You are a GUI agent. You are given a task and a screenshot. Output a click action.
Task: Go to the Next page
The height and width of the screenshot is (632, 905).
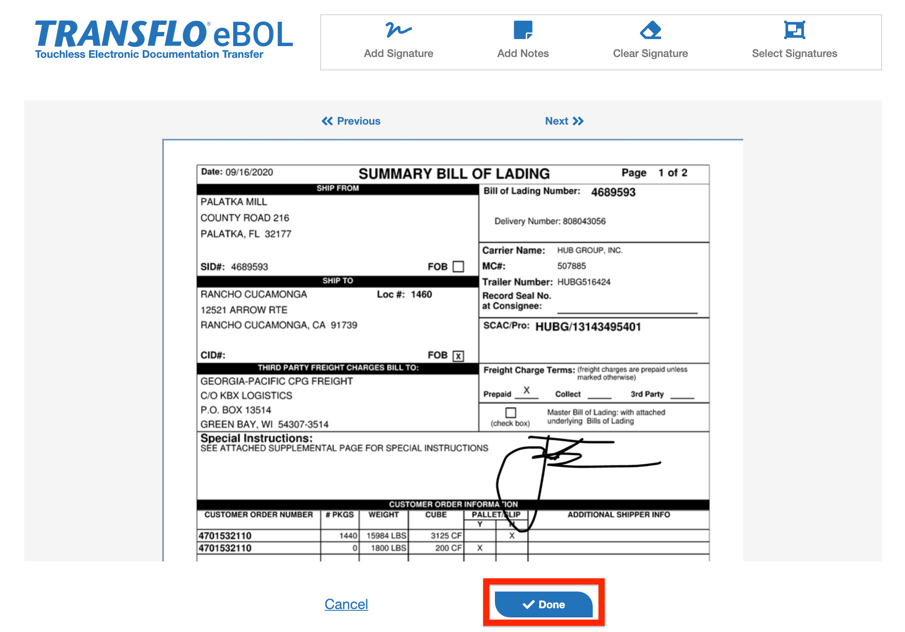pos(564,121)
